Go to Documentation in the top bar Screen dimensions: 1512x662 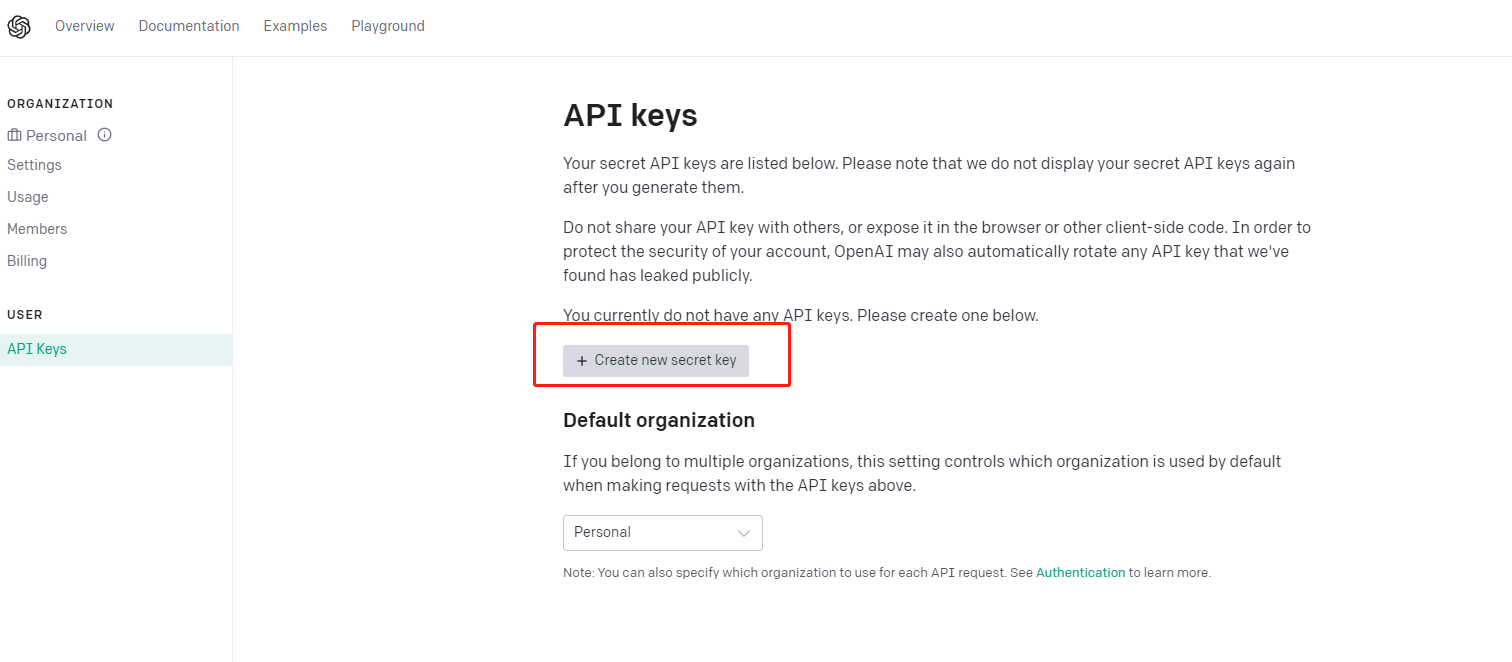[189, 26]
